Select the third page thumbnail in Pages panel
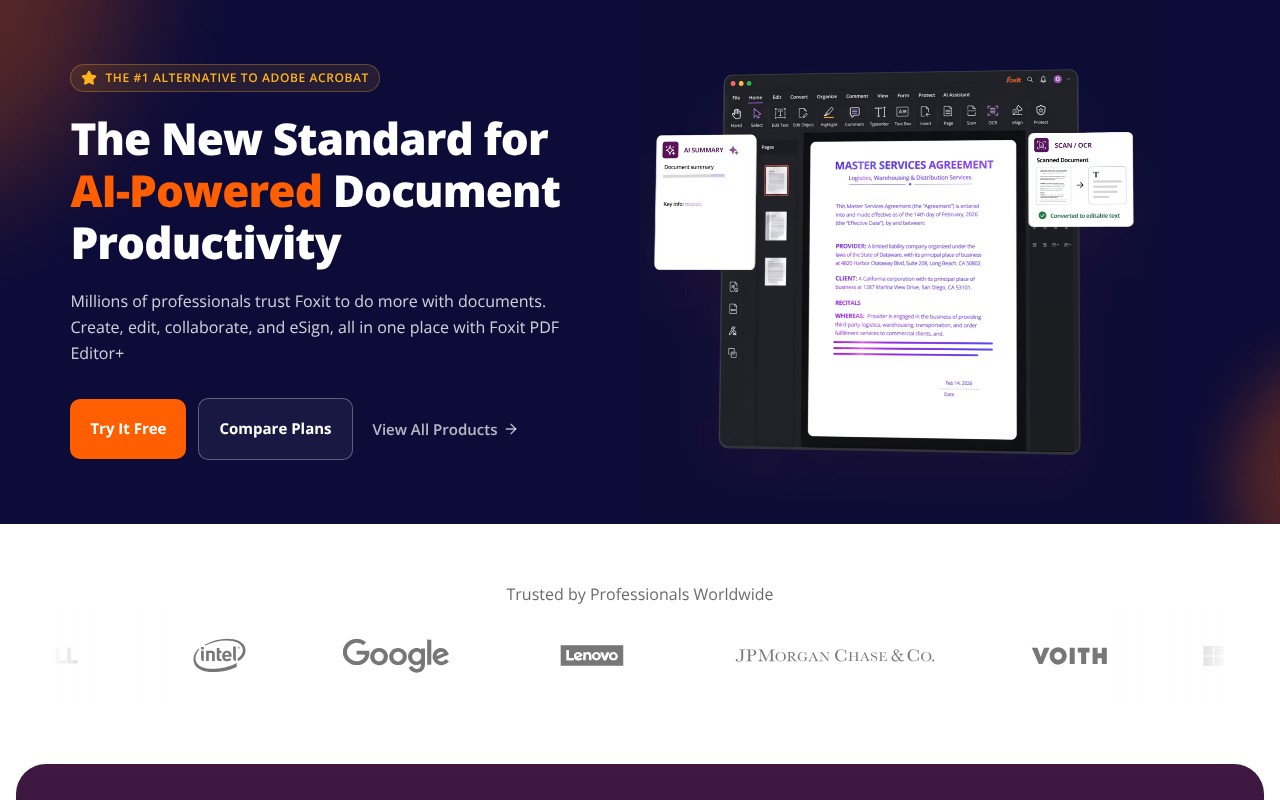This screenshot has width=1280, height=800. [776, 271]
